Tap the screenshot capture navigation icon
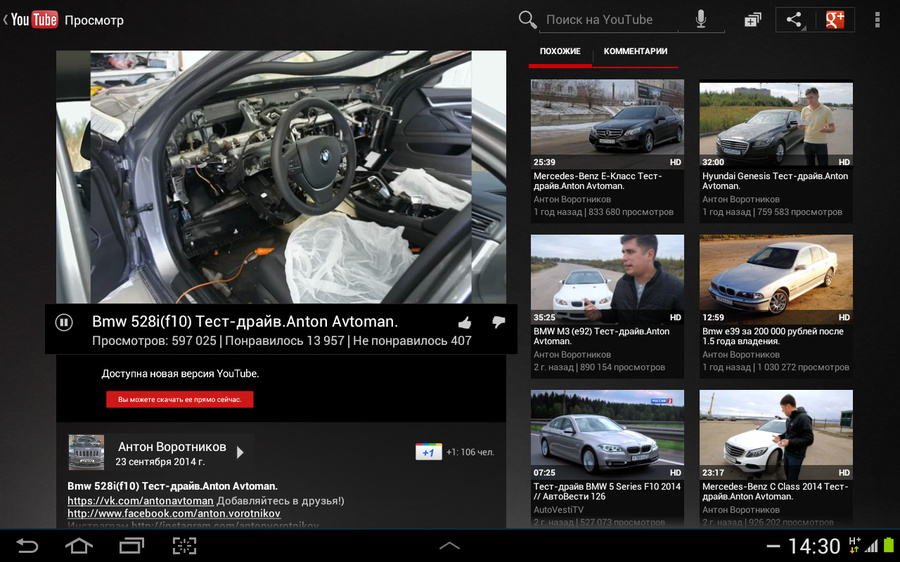Viewport: 900px width, 562px height. click(x=184, y=545)
